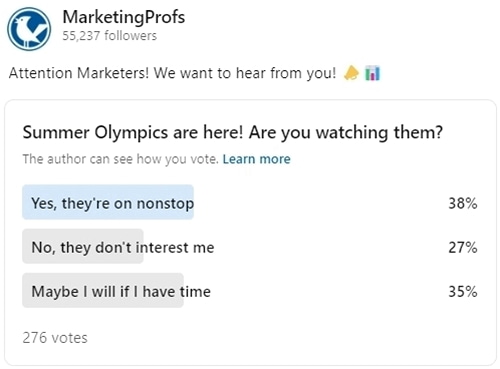This screenshot has height=369, width=500.
Task: View the 55,237 followers count
Action: pyautogui.click(x=109, y=35)
